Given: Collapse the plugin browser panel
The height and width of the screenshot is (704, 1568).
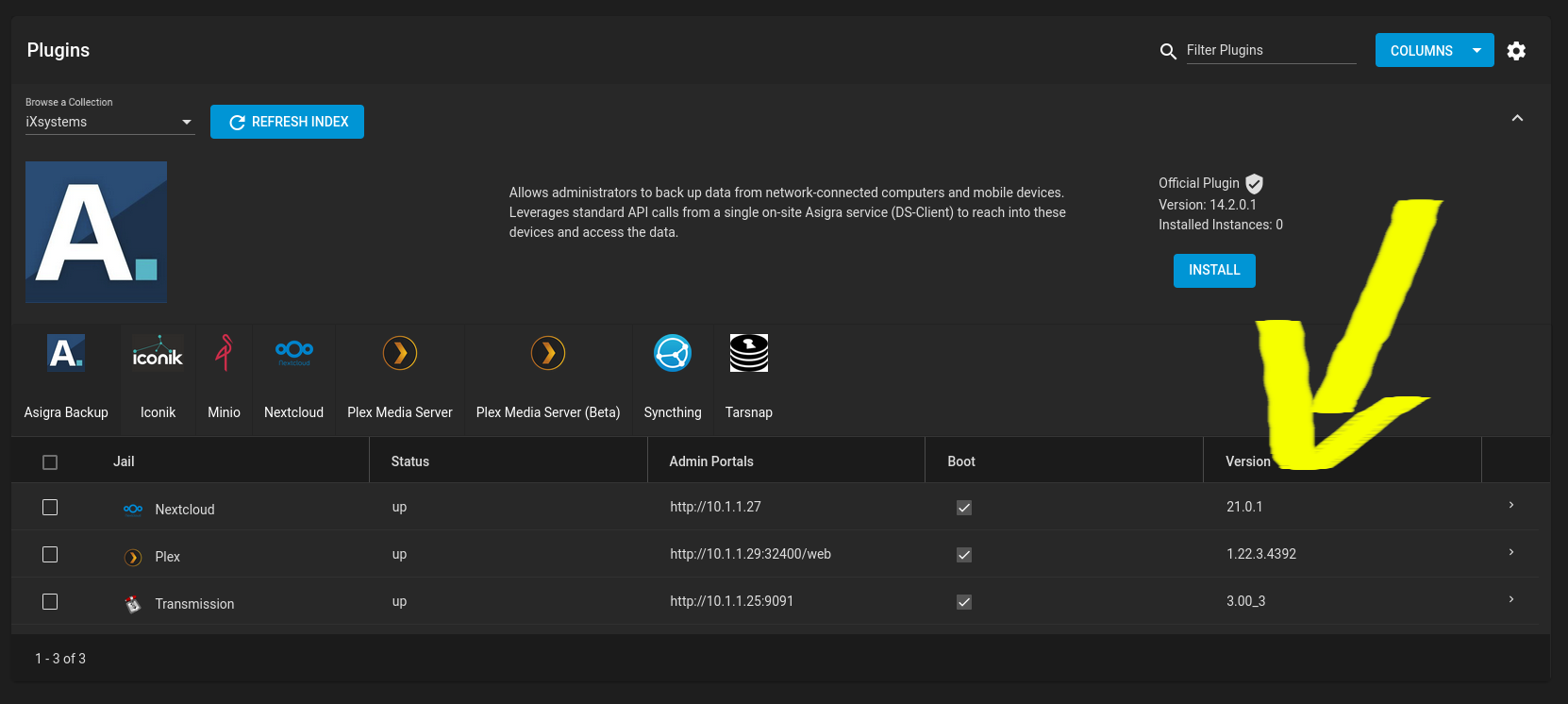Looking at the screenshot, I should point(1517,118).
